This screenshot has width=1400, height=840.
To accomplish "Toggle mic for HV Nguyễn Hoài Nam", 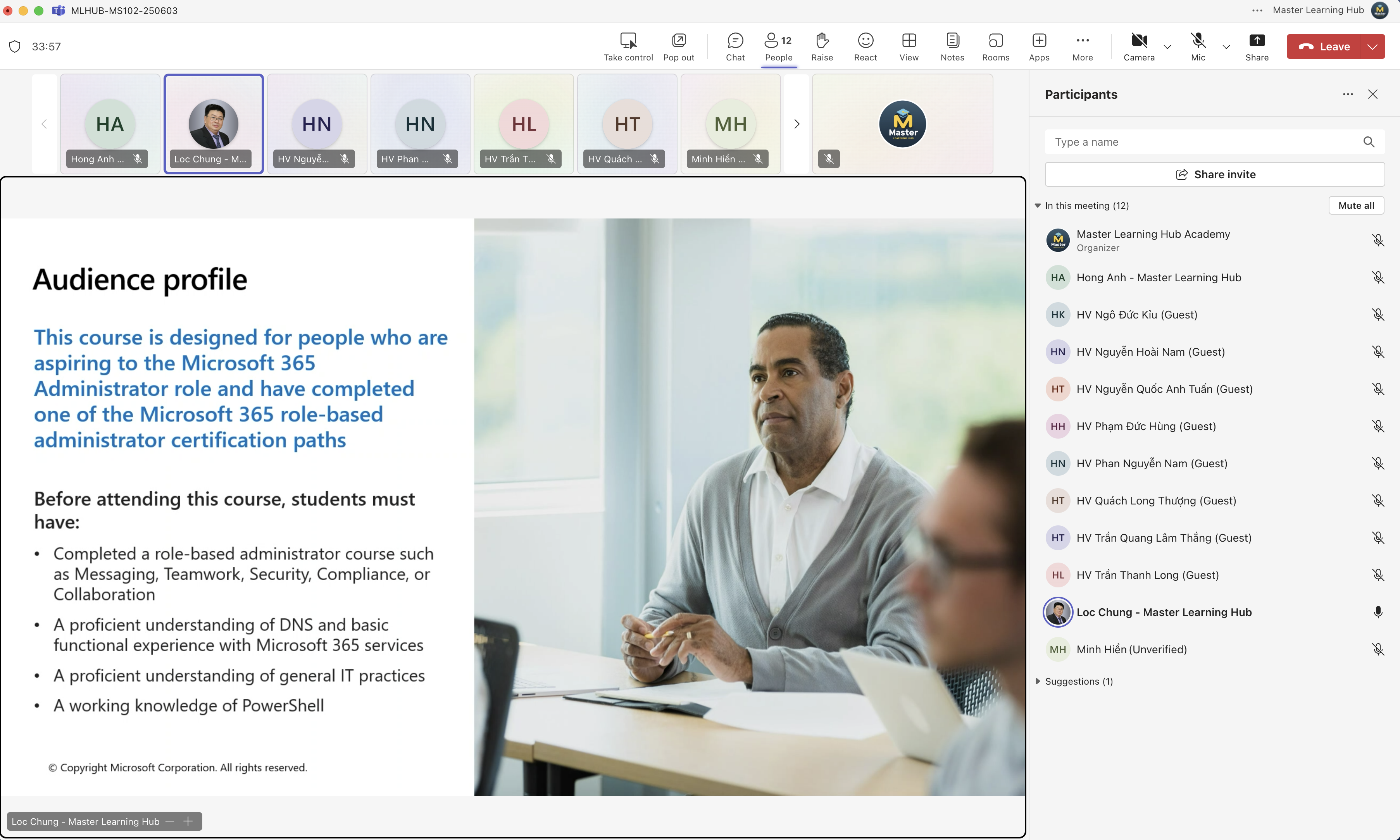I will [x=1378, y=352].
